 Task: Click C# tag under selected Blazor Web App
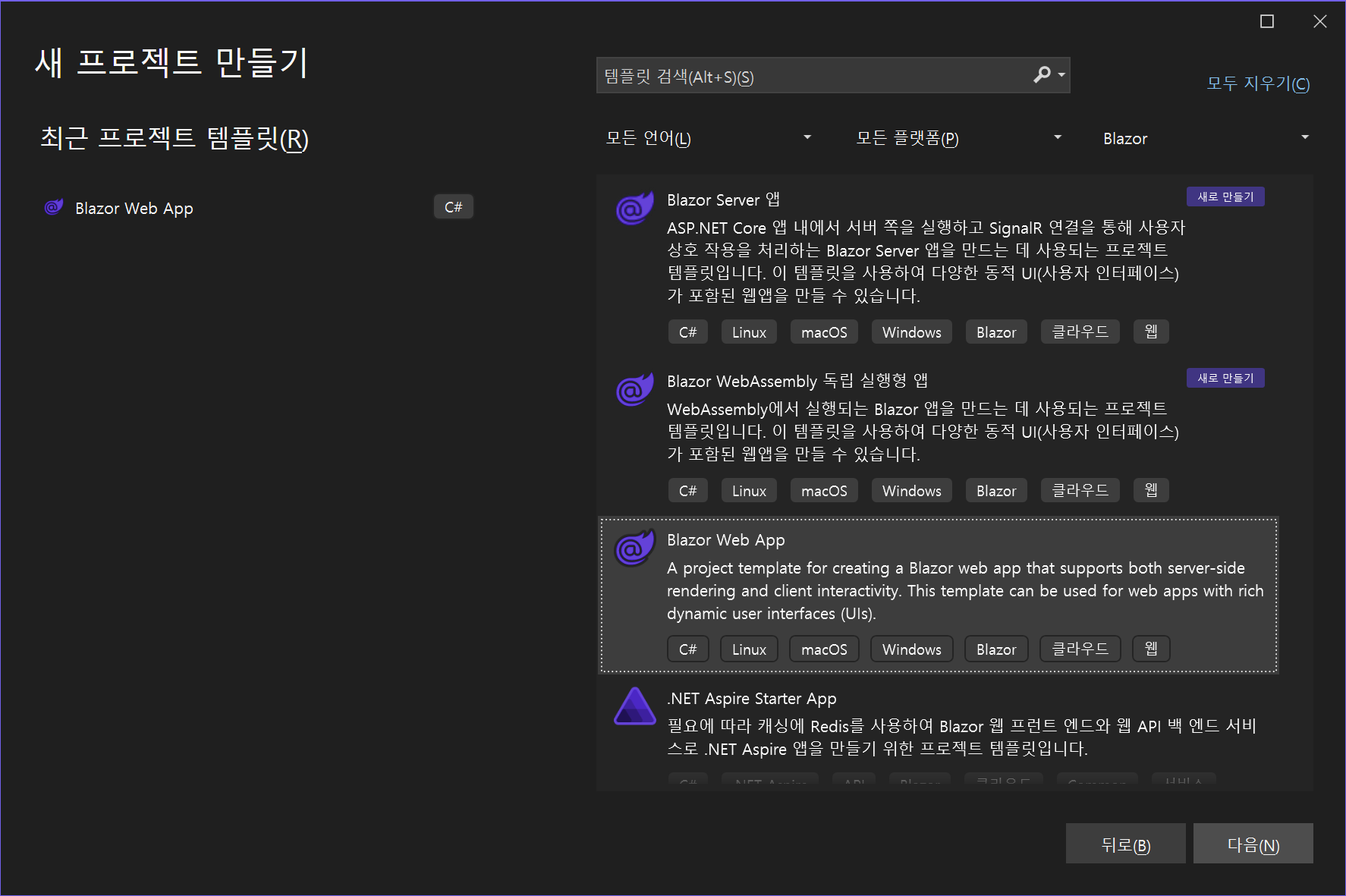pos(687,649)
